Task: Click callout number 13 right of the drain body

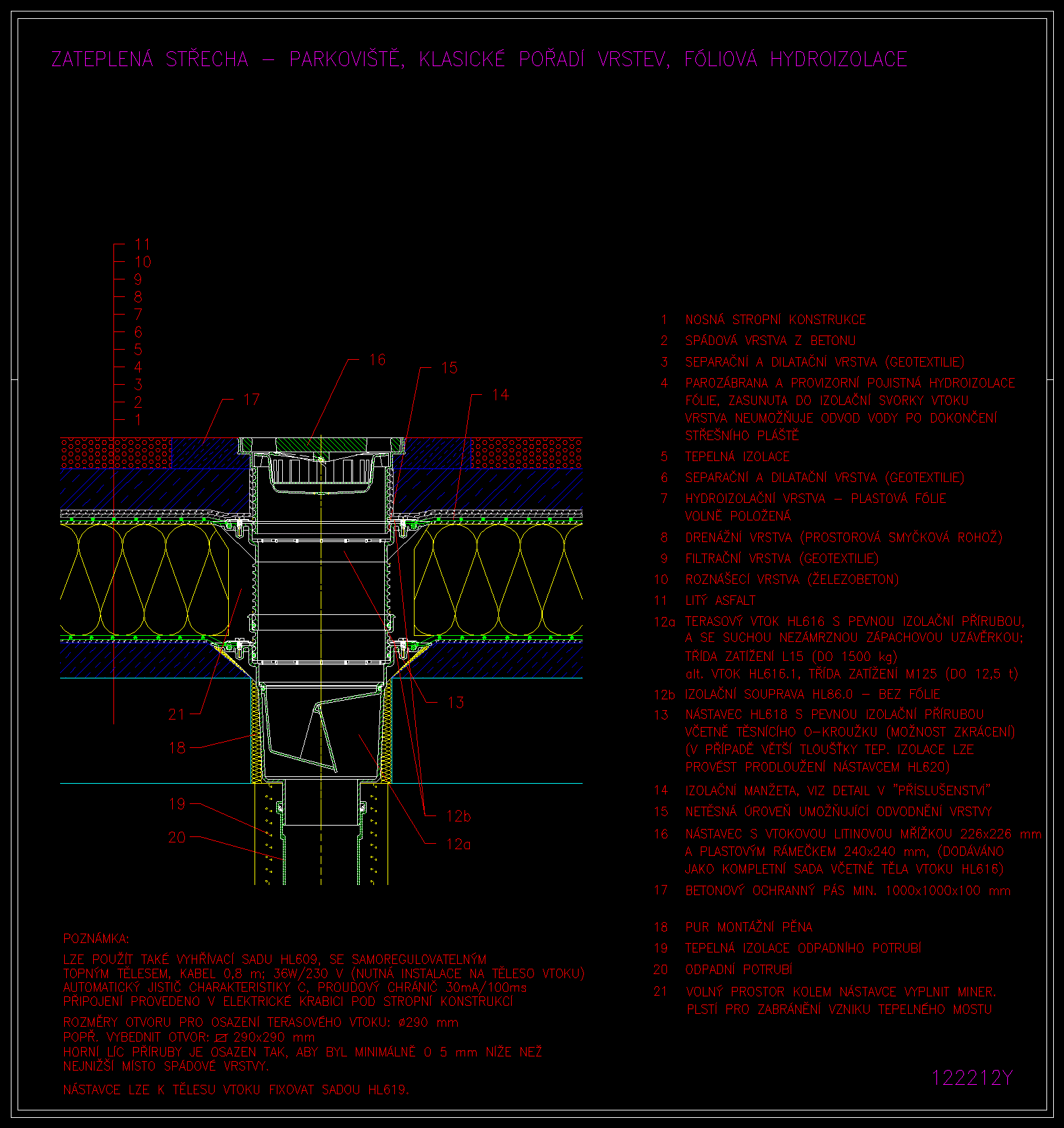Action: [456, 703]
